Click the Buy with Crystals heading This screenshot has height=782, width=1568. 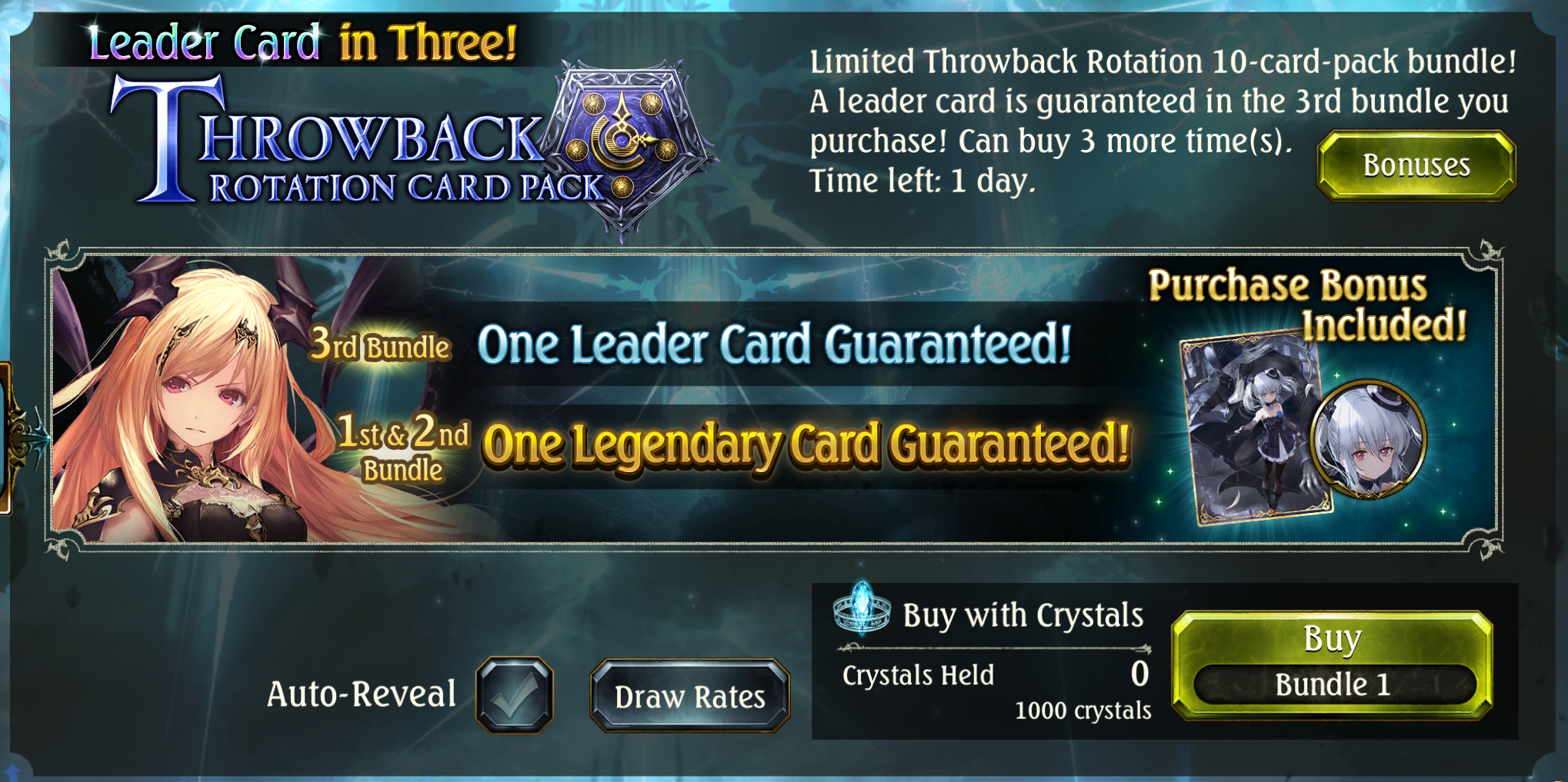pos(1023,615)
